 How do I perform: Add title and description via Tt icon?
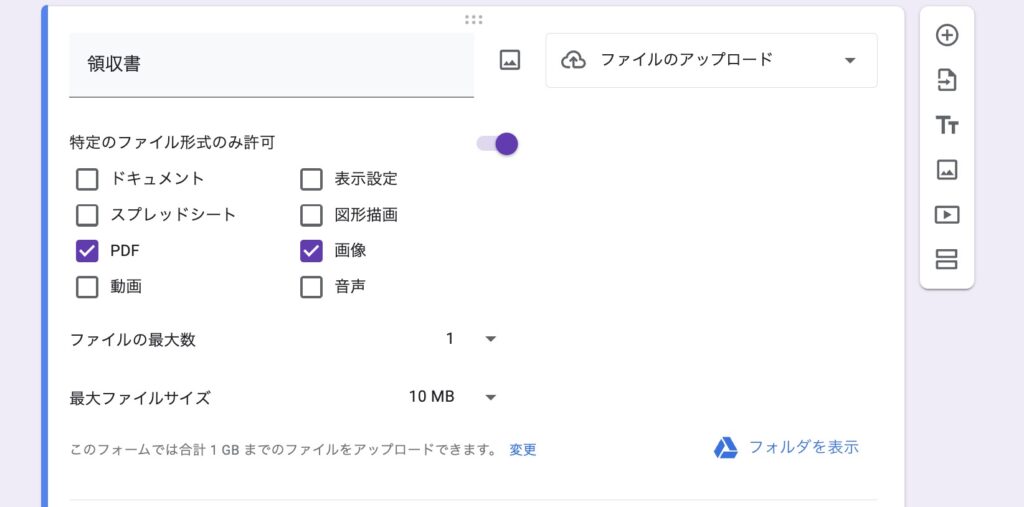point(946,125)
